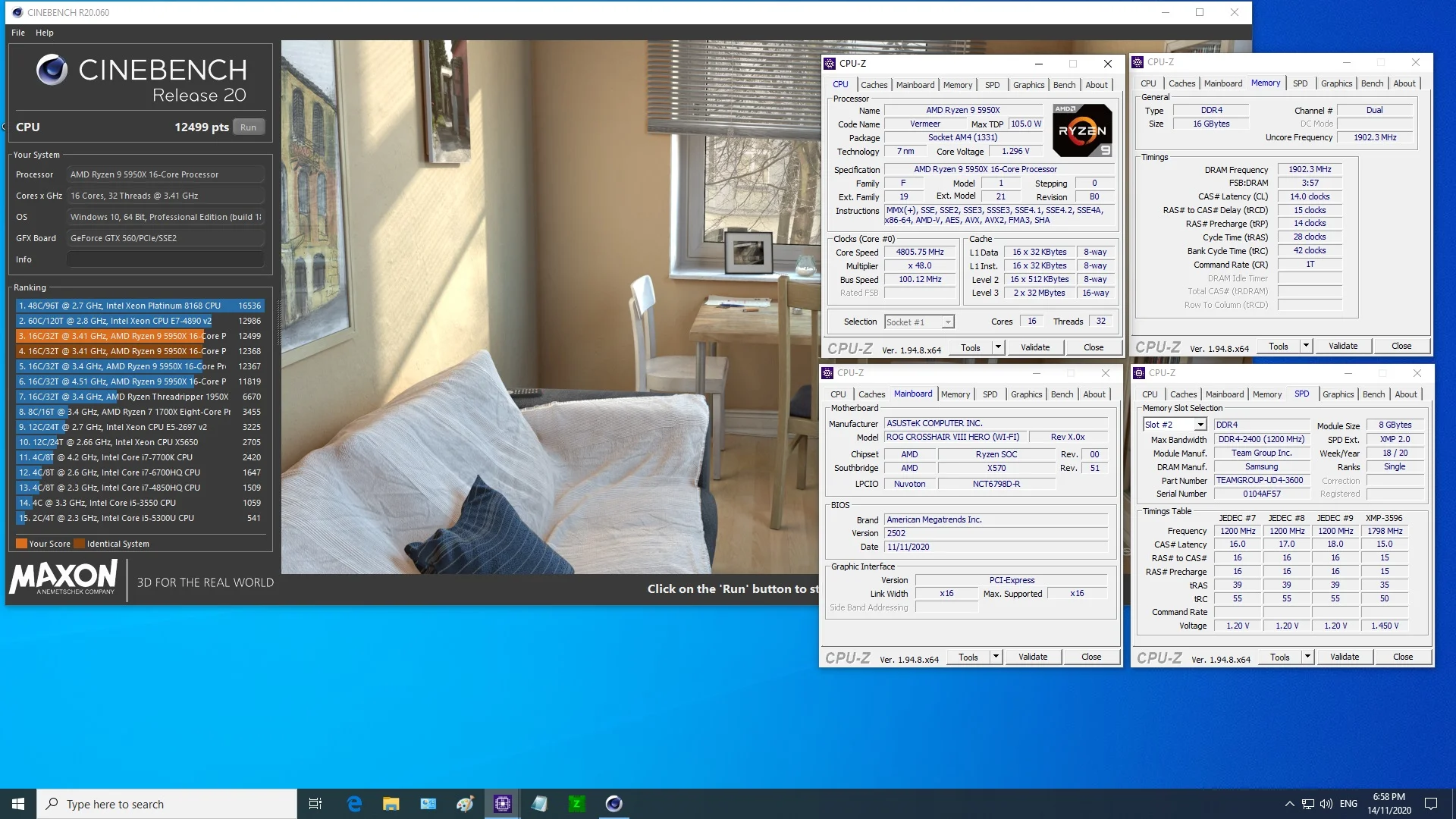Select the Threadripper 1950X ranking row

140,397
